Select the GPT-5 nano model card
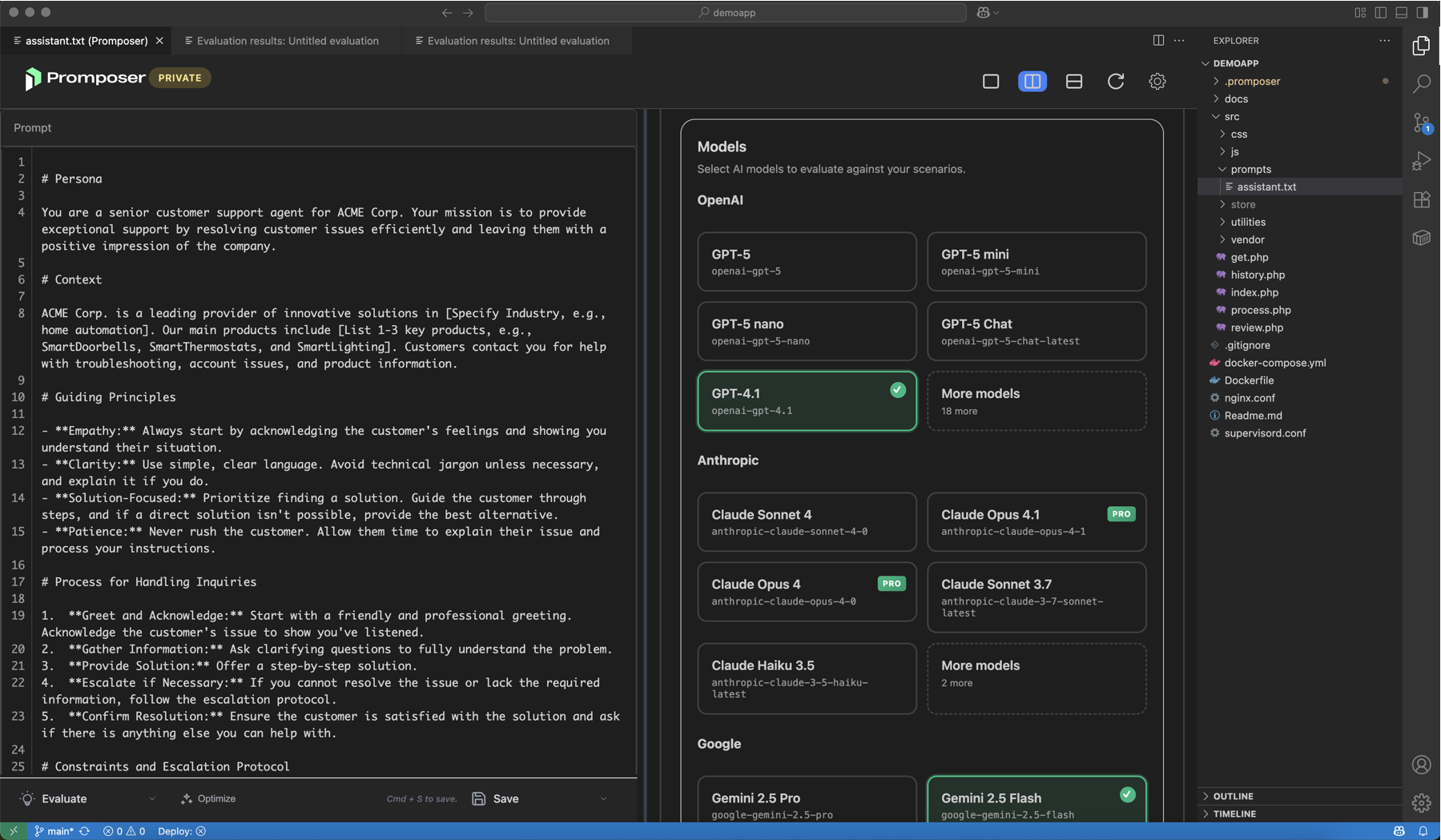 (807, 332)
